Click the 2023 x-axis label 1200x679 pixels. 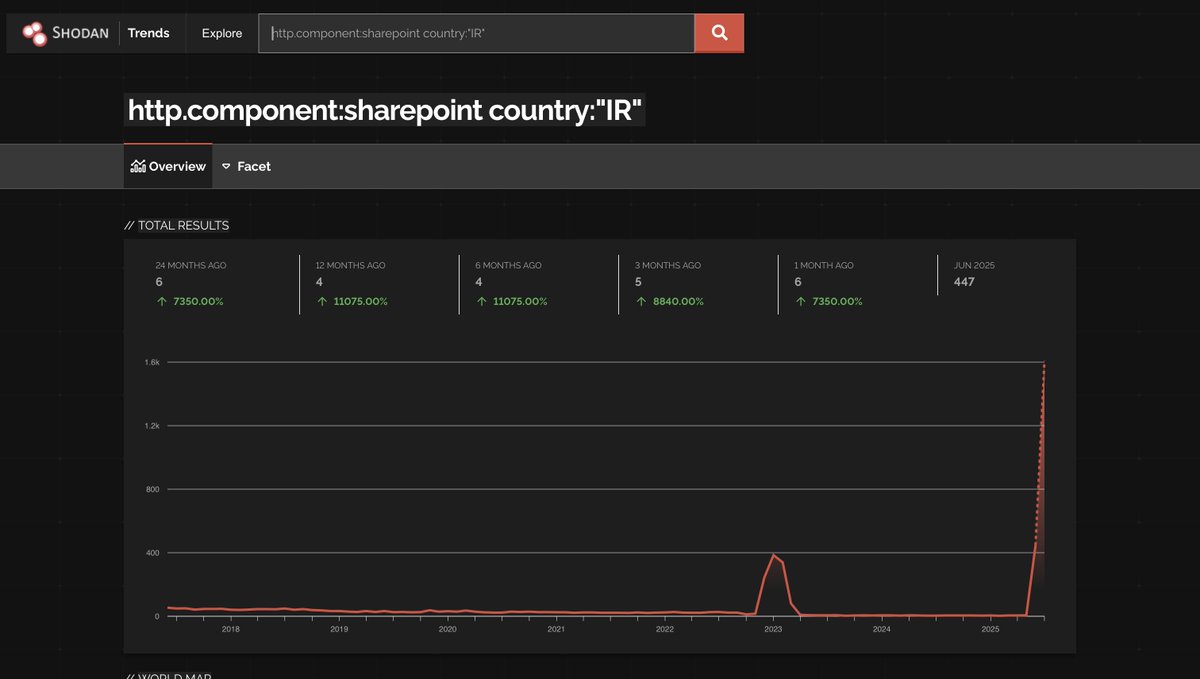(x=773, y=629)
